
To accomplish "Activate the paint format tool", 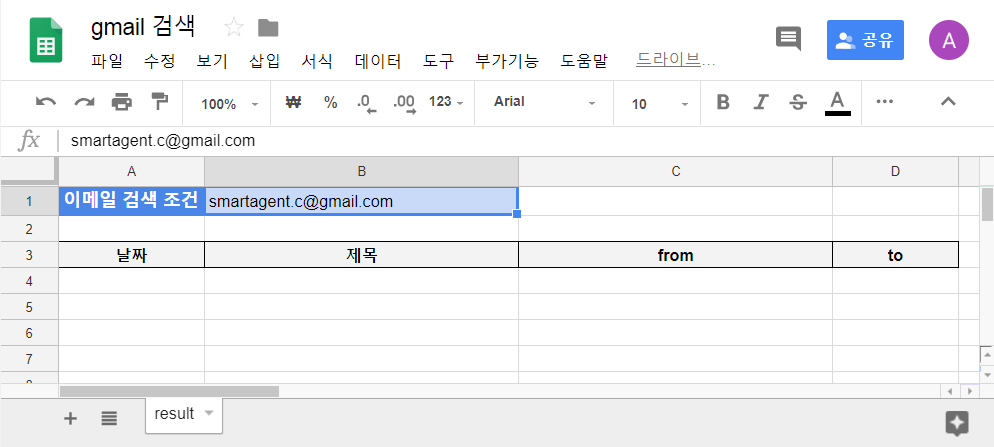I will (x=160, y=101).
